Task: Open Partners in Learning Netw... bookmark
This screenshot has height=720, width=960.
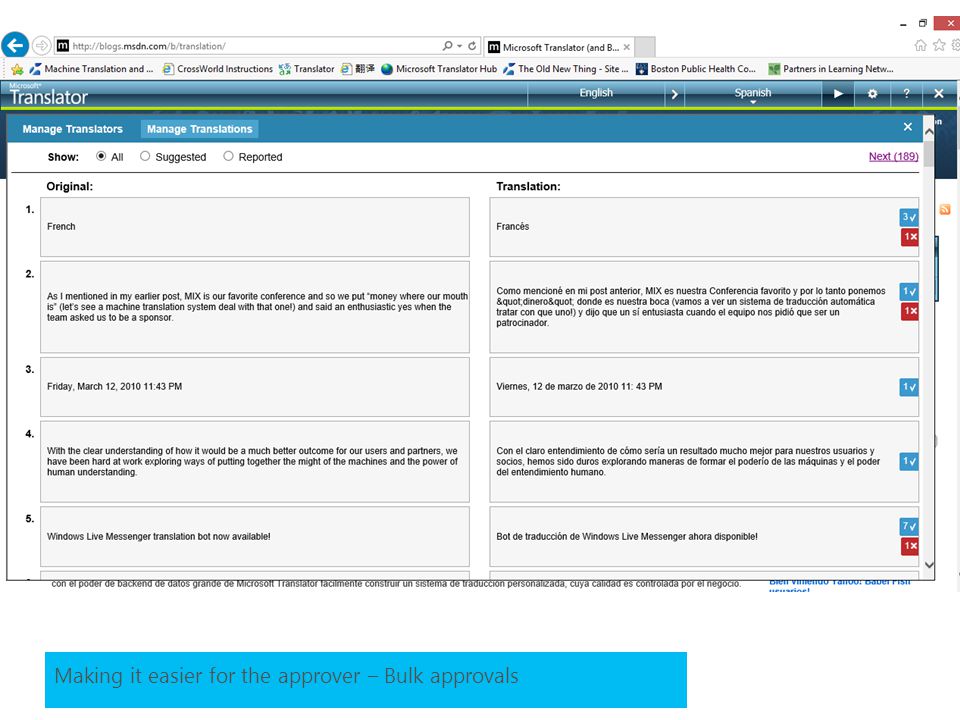Action: [831, 69]
